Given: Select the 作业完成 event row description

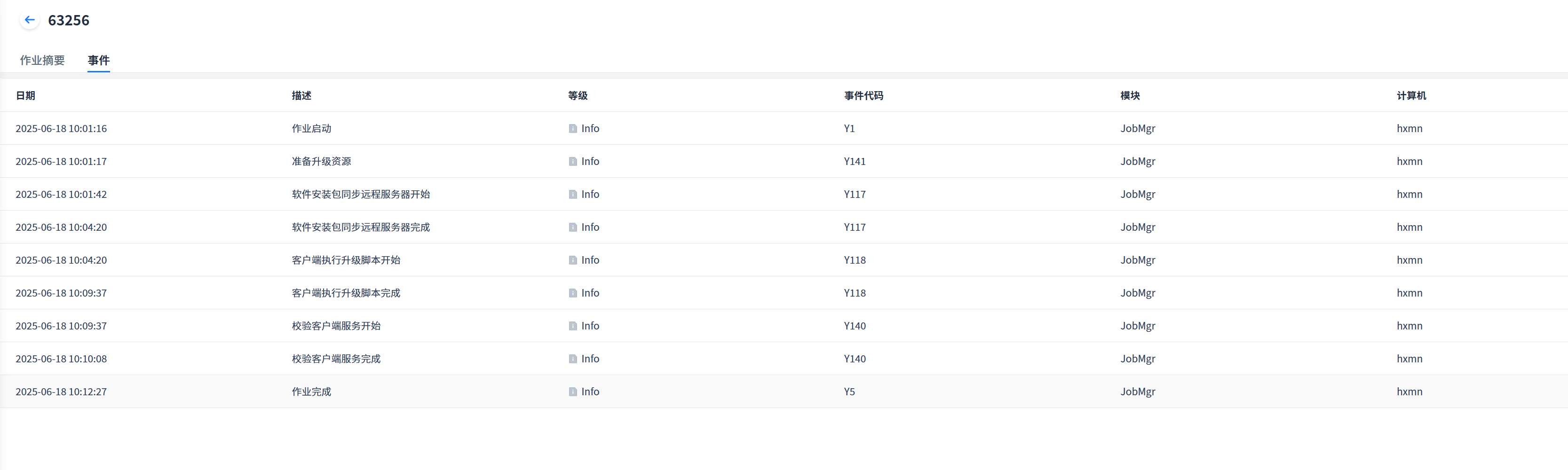Looking at the screenshot, I should tap(312, 392).
